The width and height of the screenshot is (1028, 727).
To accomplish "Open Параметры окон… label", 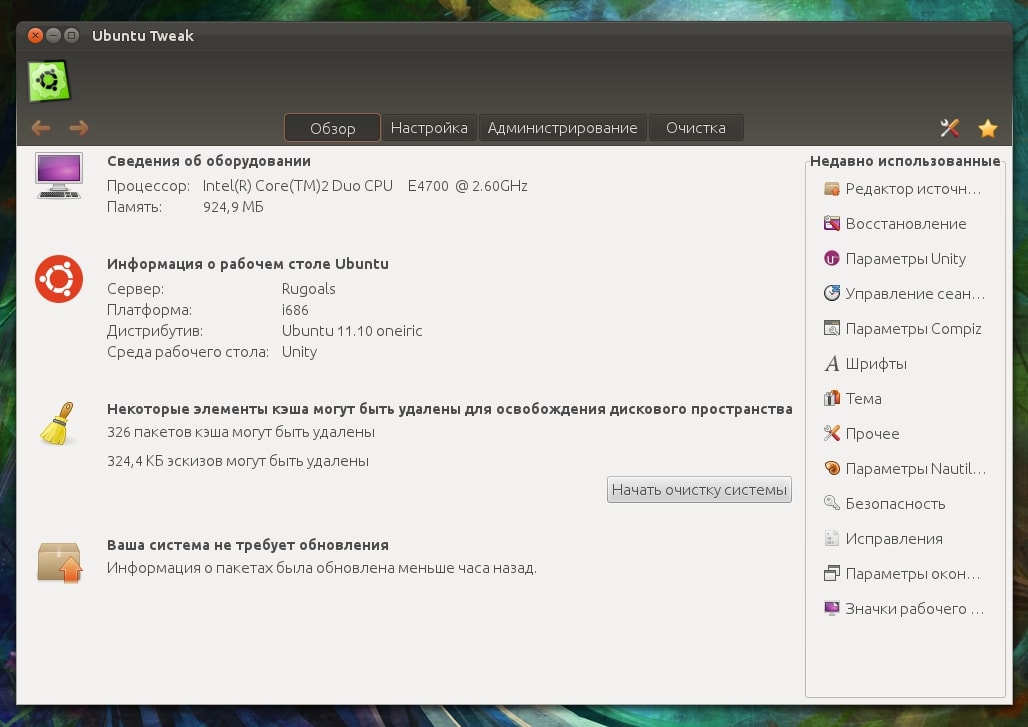I will 912,574.
